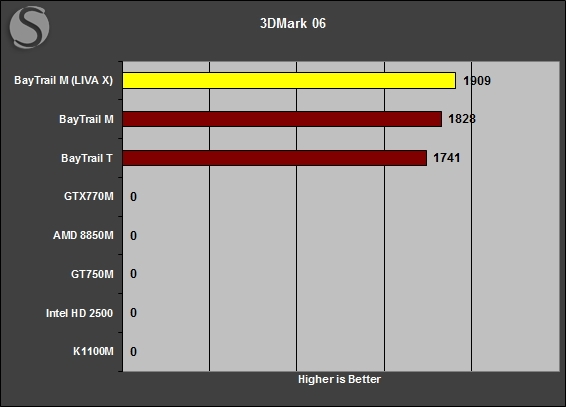Click the K1100M axis label
Screen dimensions: 566x407
click(x=93, y=351)
